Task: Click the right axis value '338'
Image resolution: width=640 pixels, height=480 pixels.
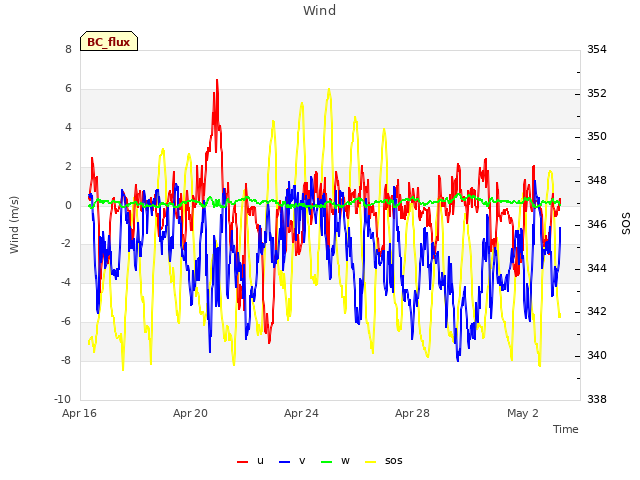Action: click(x=597, y=399)
